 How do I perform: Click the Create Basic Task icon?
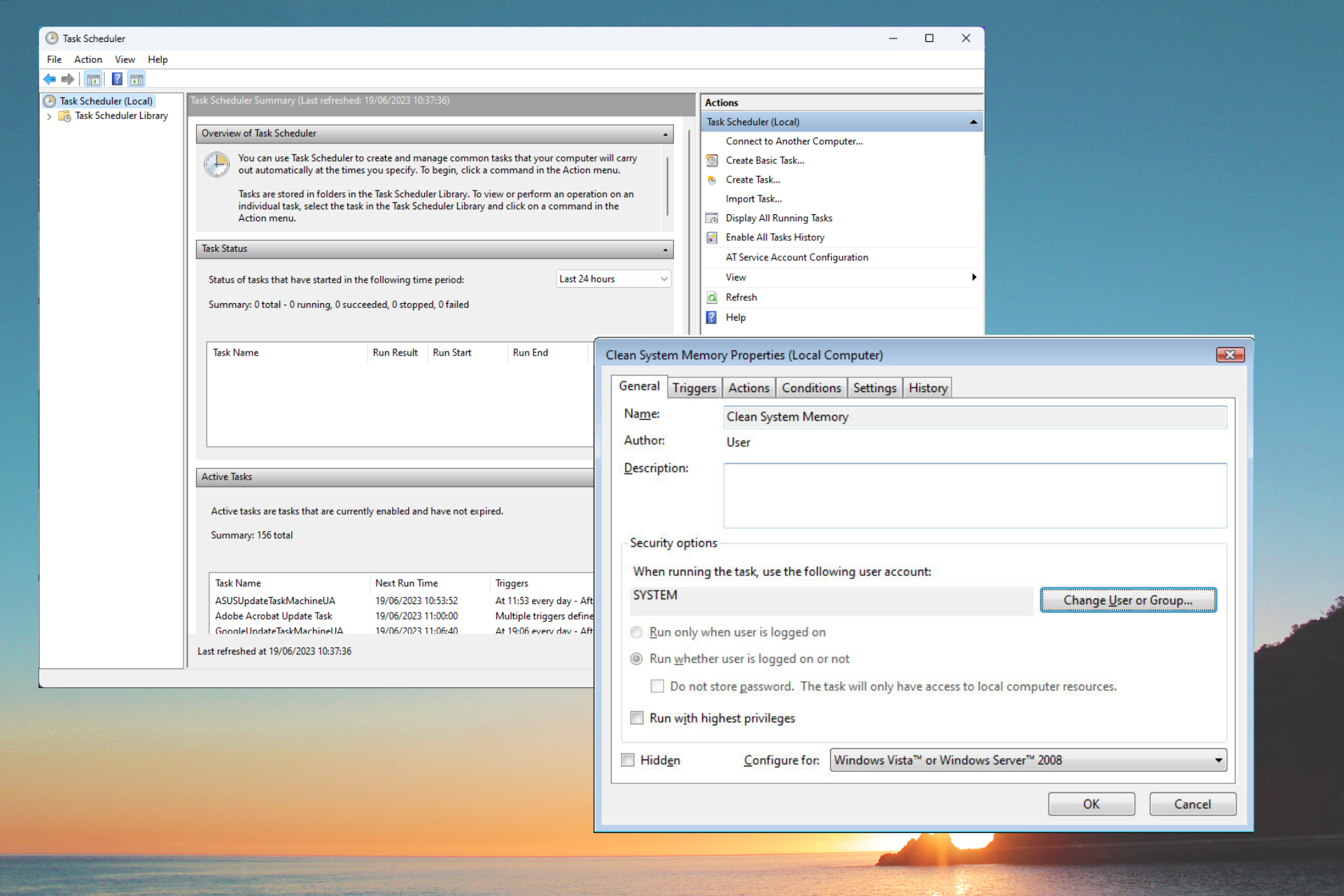tap(711, 160)
